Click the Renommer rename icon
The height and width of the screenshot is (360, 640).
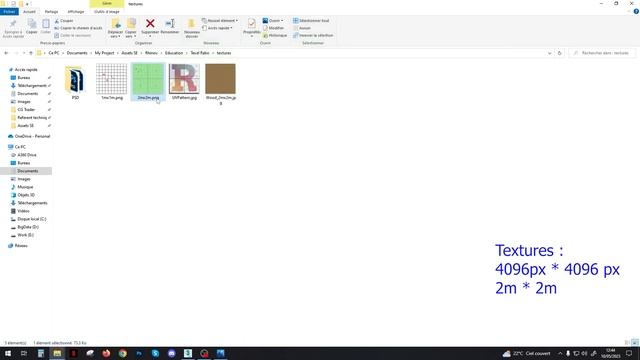pos(170,24)
